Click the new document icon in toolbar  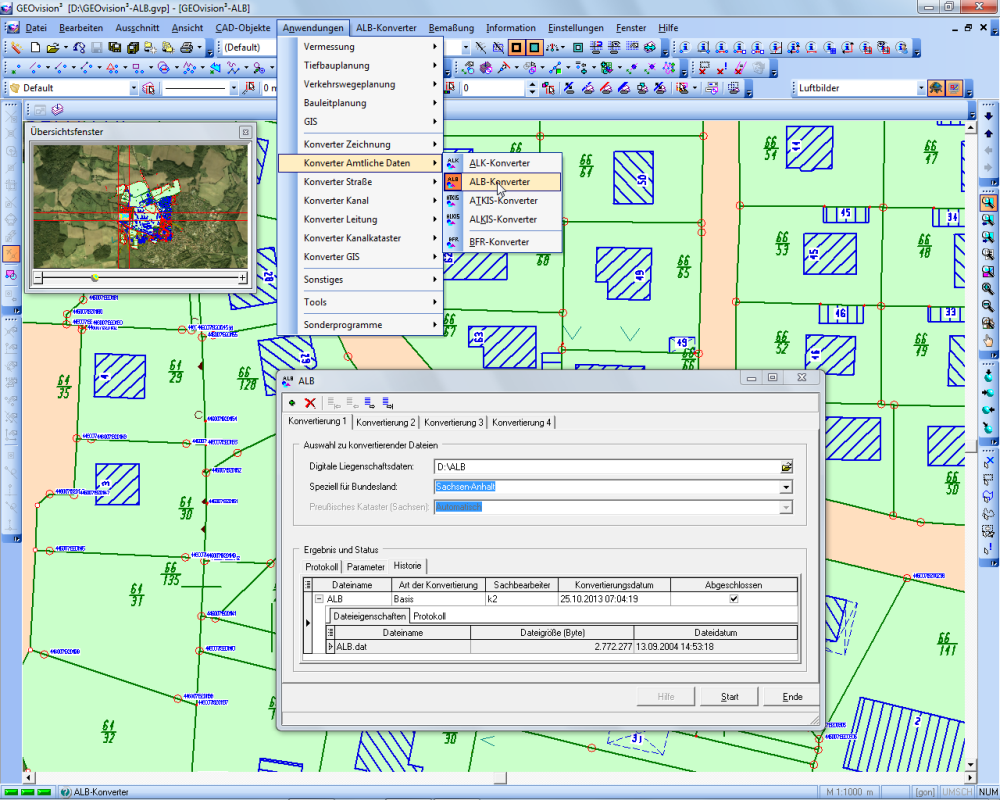point(36,47)
